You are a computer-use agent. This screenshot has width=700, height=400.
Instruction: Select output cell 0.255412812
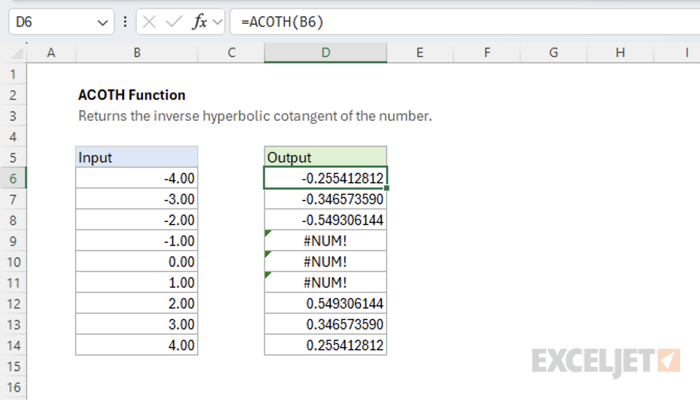coord(325,346)
